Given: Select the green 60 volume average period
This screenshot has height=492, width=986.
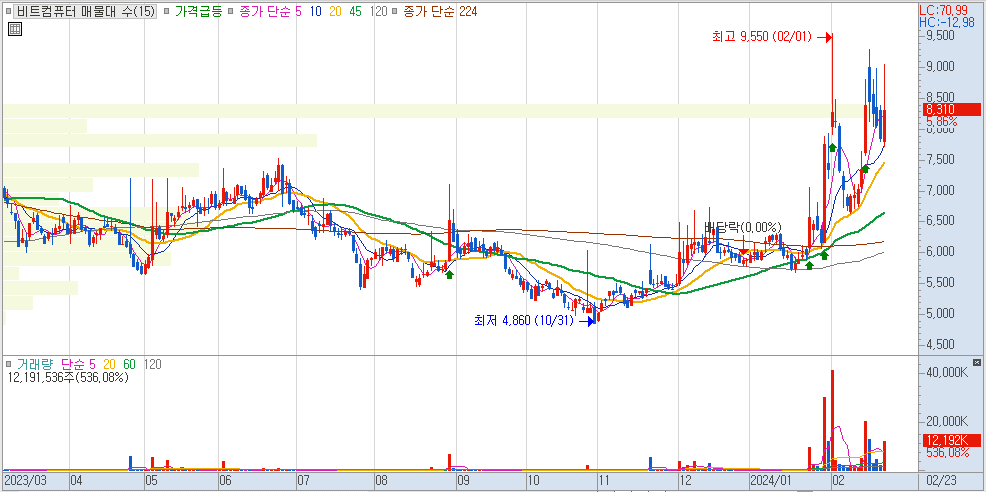Looking at the screenshot, I should pyautogui.click(x=129, y=364).
